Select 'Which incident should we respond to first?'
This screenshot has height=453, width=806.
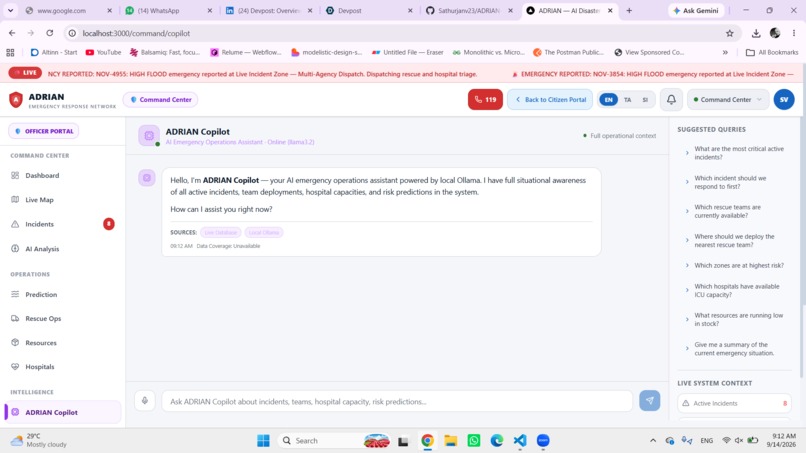point(734,182)
